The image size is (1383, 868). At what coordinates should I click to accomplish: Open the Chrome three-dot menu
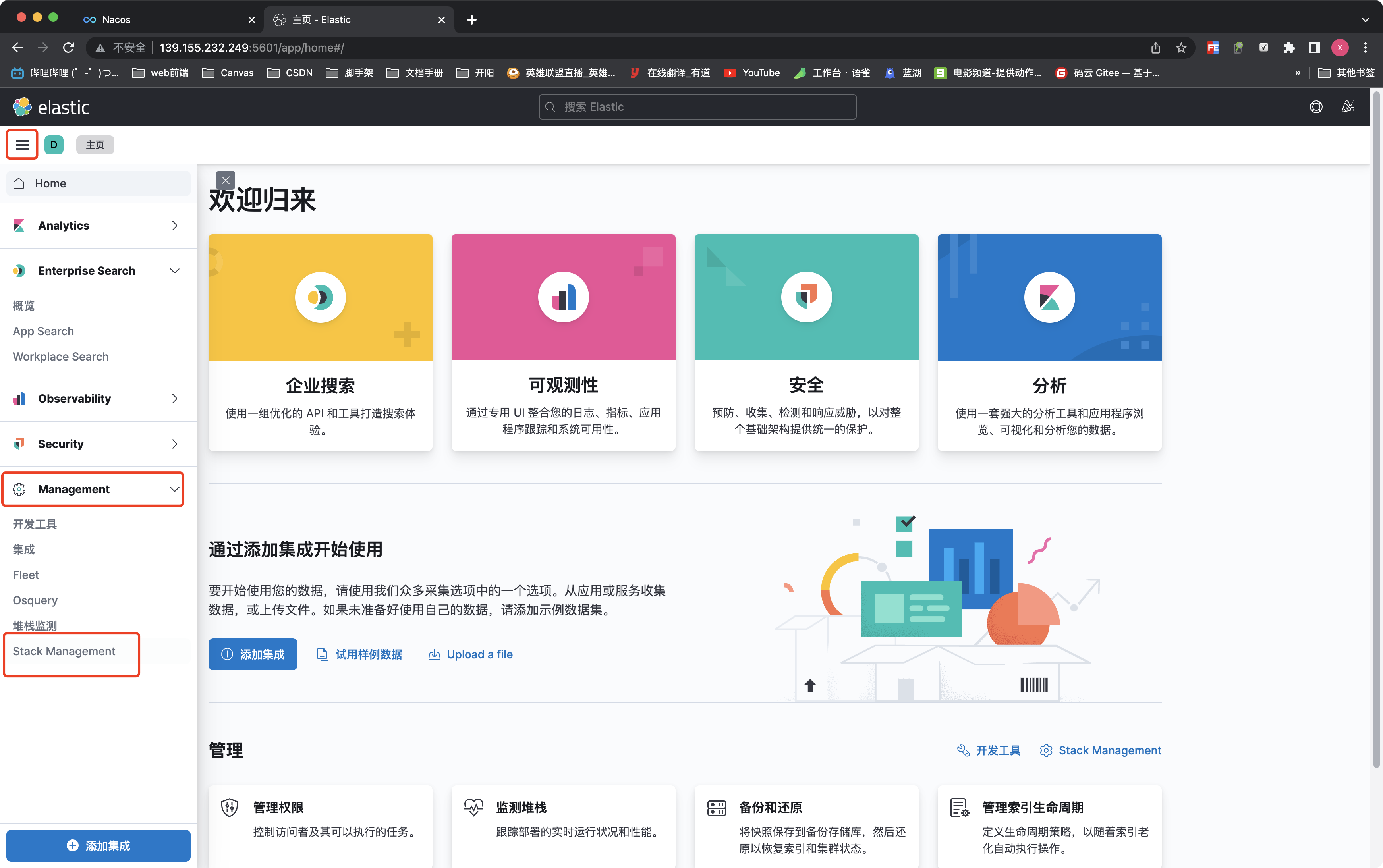pyautogui.click(x=1365, y=48)
